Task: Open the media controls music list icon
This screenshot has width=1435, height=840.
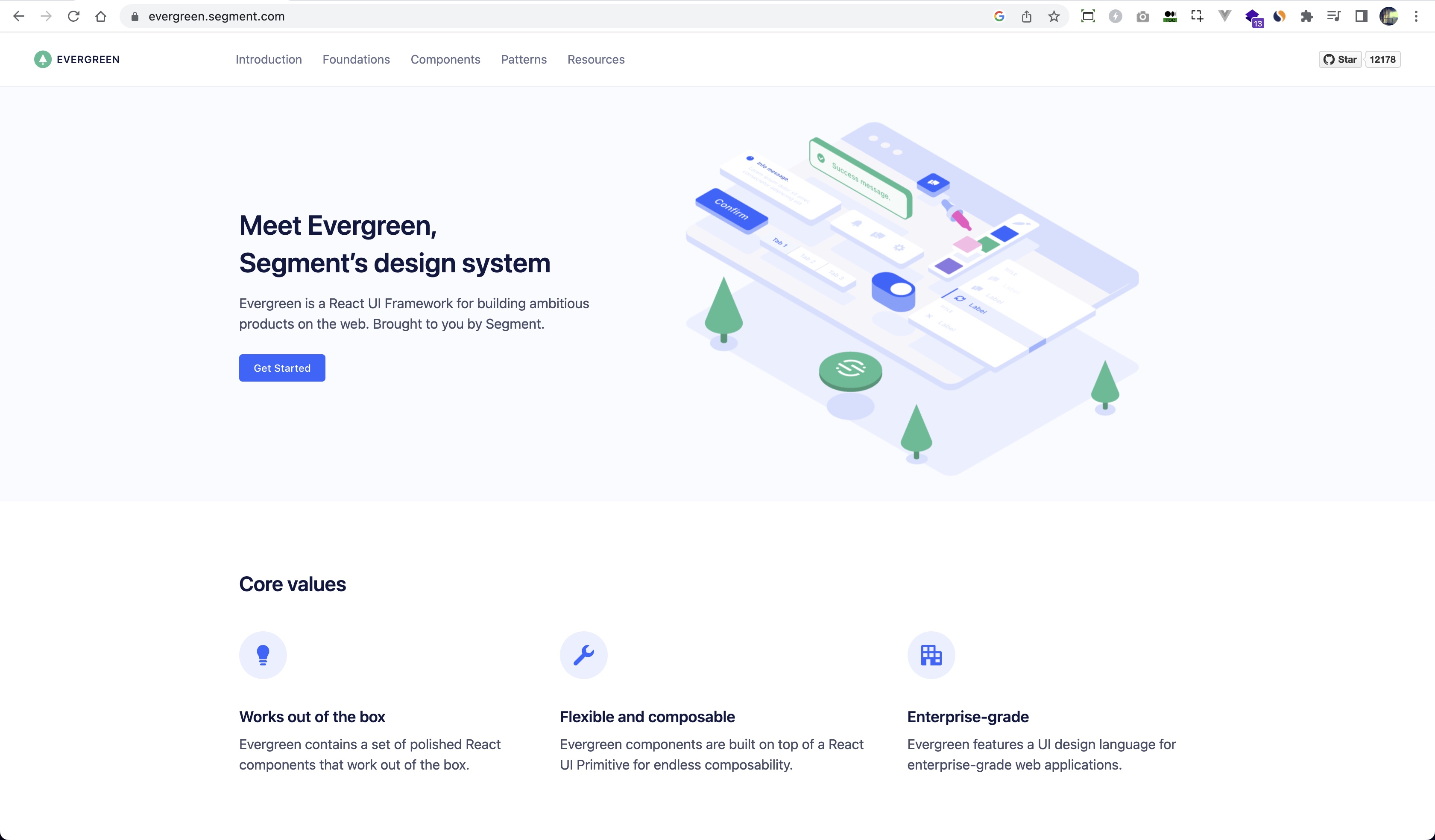Action: pos(1334,17)
